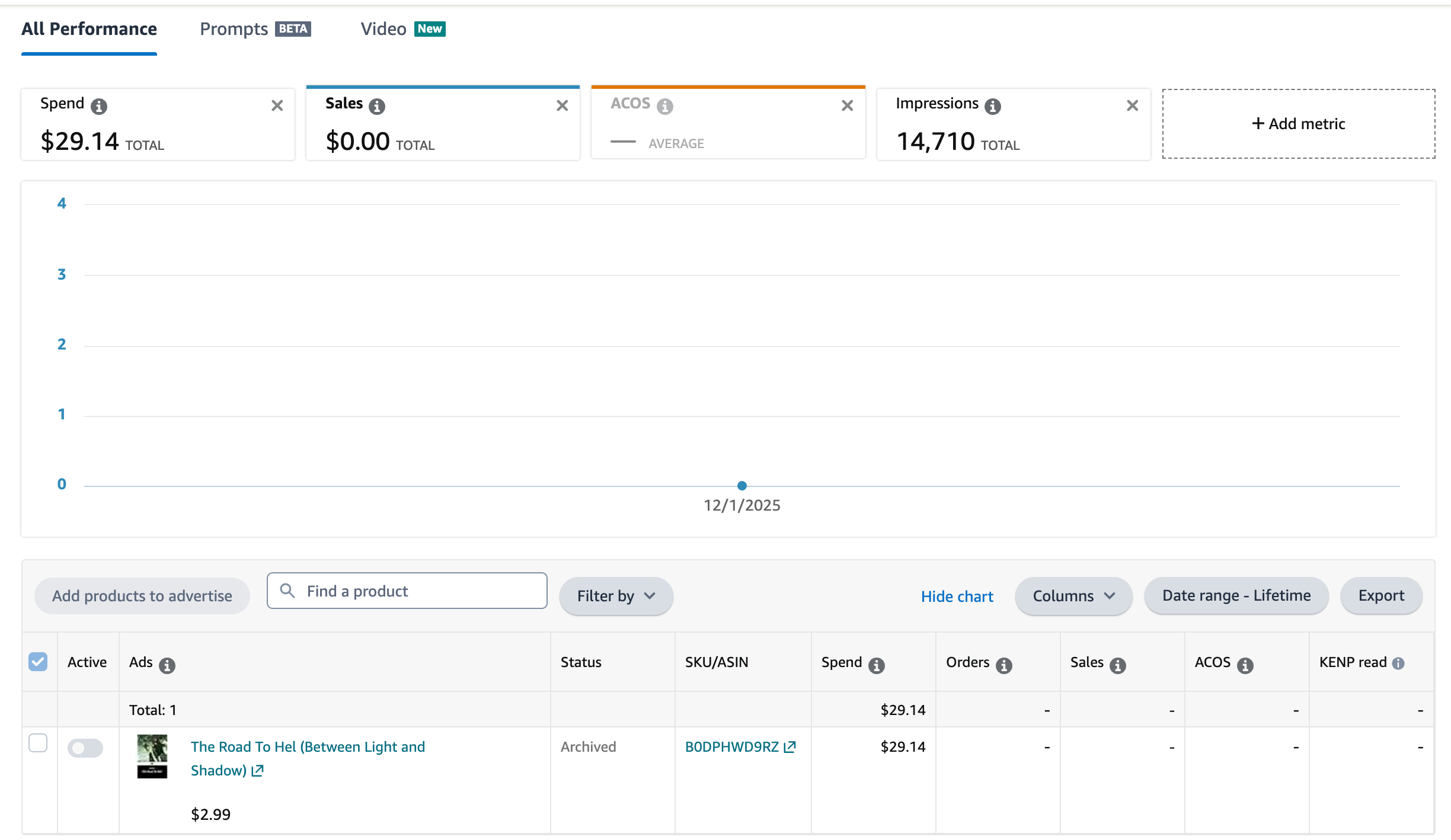Remove the Sales metric card

(562, 105)
